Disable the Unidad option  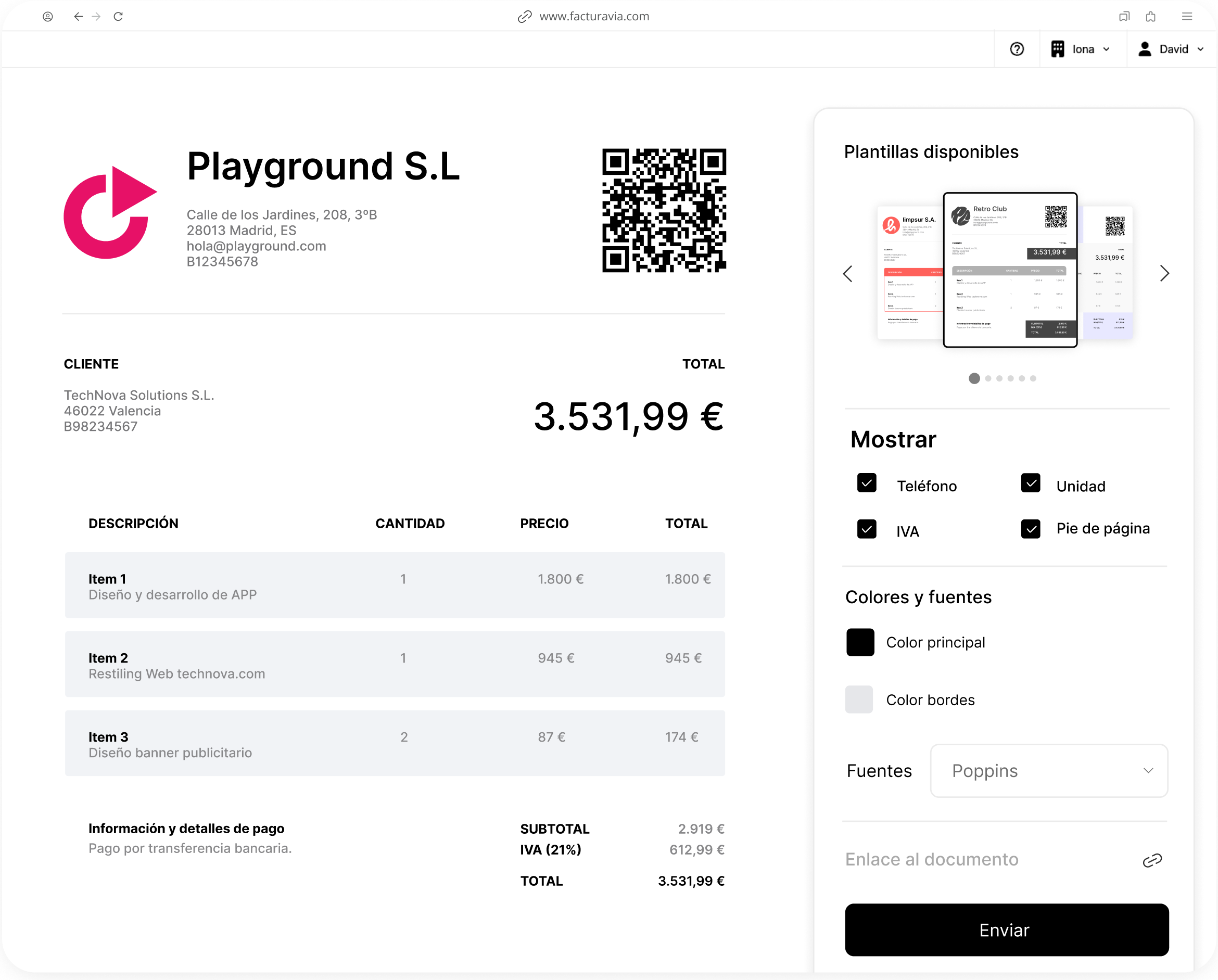1031,484
